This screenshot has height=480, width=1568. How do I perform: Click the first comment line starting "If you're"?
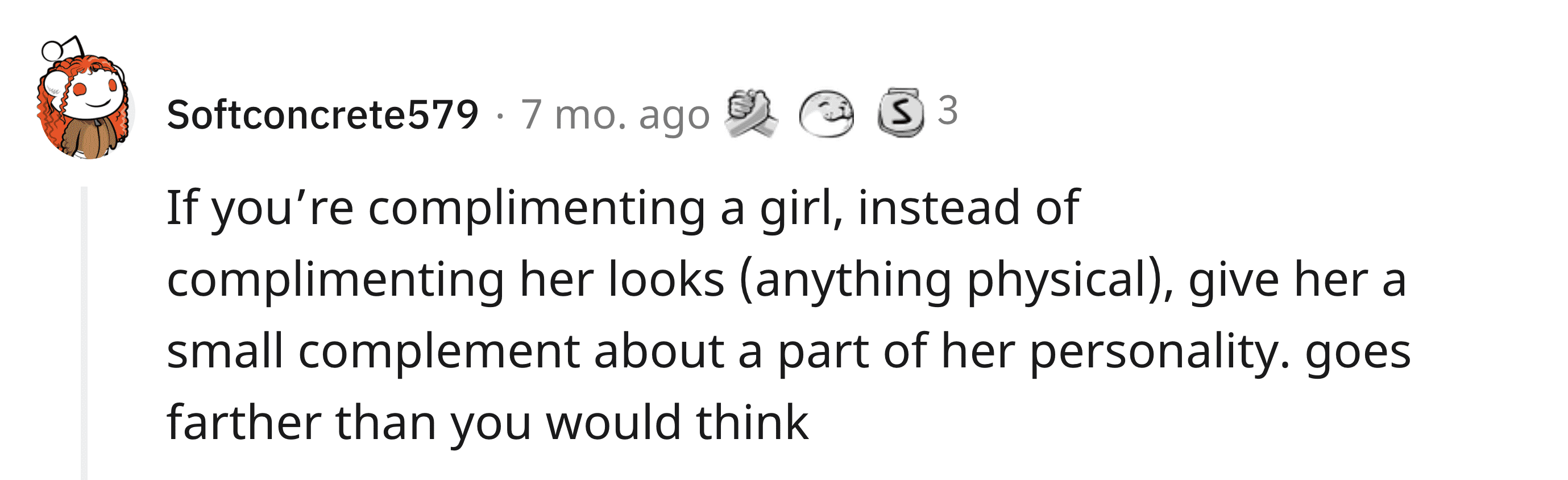(x=623, y=209)
